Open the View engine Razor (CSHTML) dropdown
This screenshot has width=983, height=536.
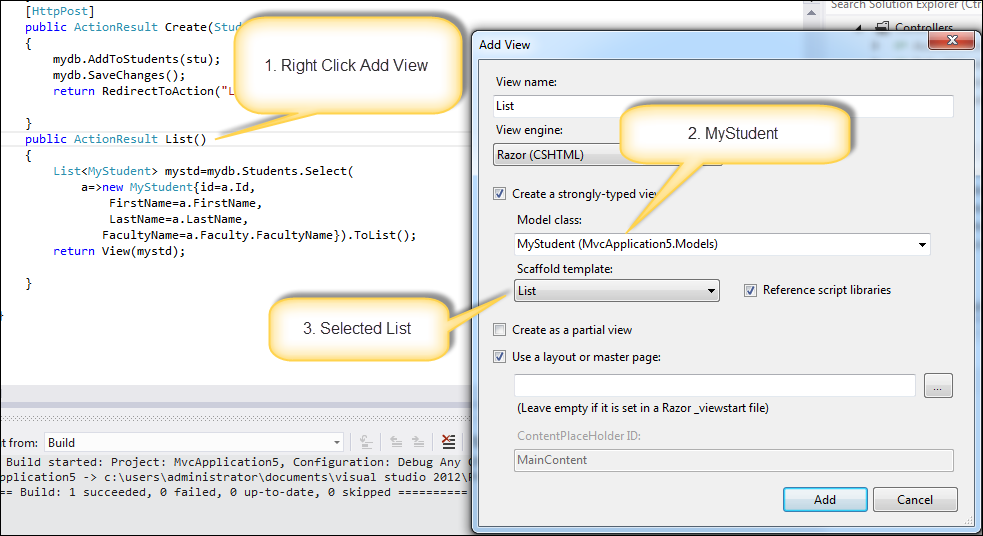608,155
